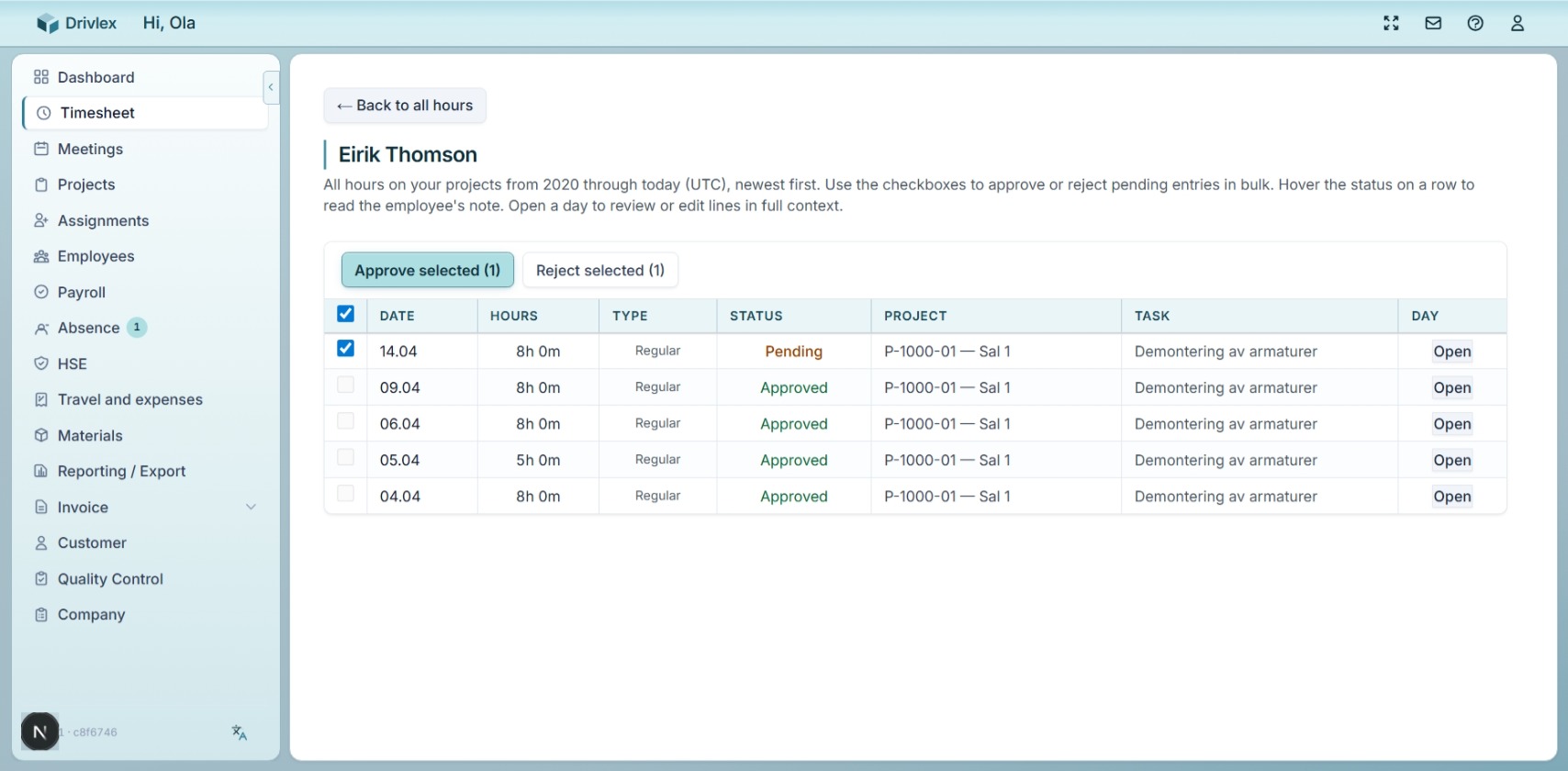Click the round N avatar badge
This screenshot has height=771, width=1568.
(x=39, y=732)
